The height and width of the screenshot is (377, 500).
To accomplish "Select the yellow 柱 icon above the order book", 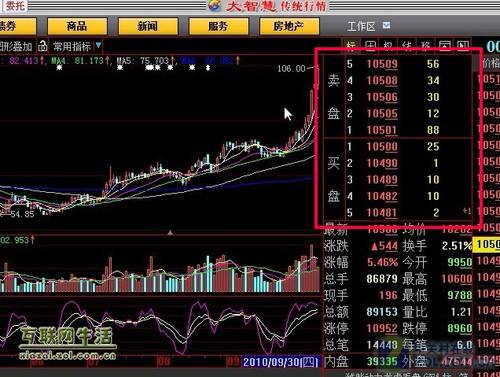I will point(351,46).
